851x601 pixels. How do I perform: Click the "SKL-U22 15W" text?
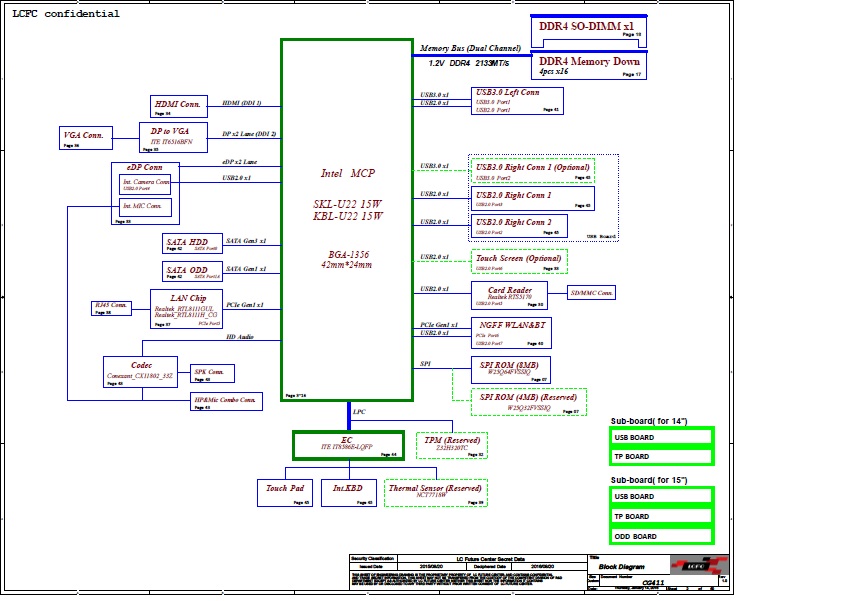pos(347,204)
